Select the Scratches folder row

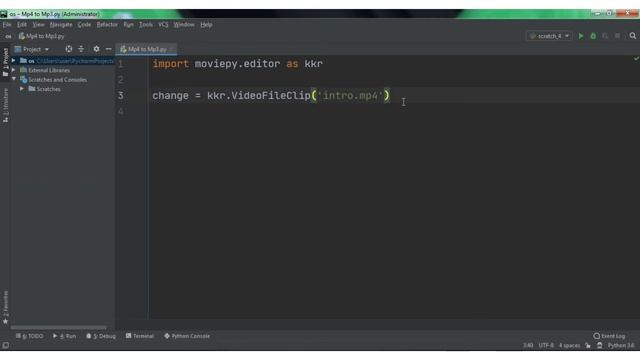(x=49, y=89)
